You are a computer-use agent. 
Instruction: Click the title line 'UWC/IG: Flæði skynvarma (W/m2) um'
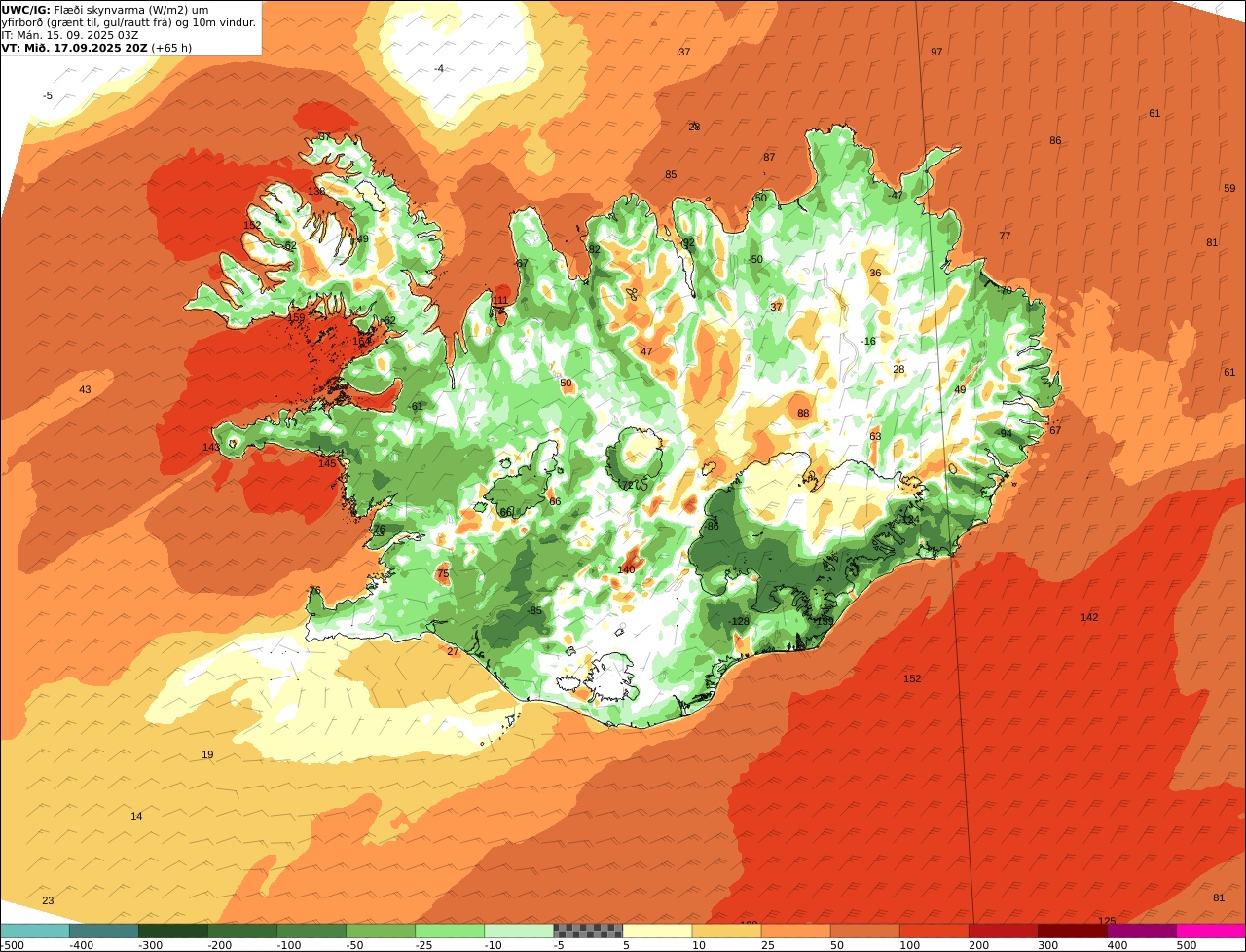pyautogui.click(x=104, y=10)
